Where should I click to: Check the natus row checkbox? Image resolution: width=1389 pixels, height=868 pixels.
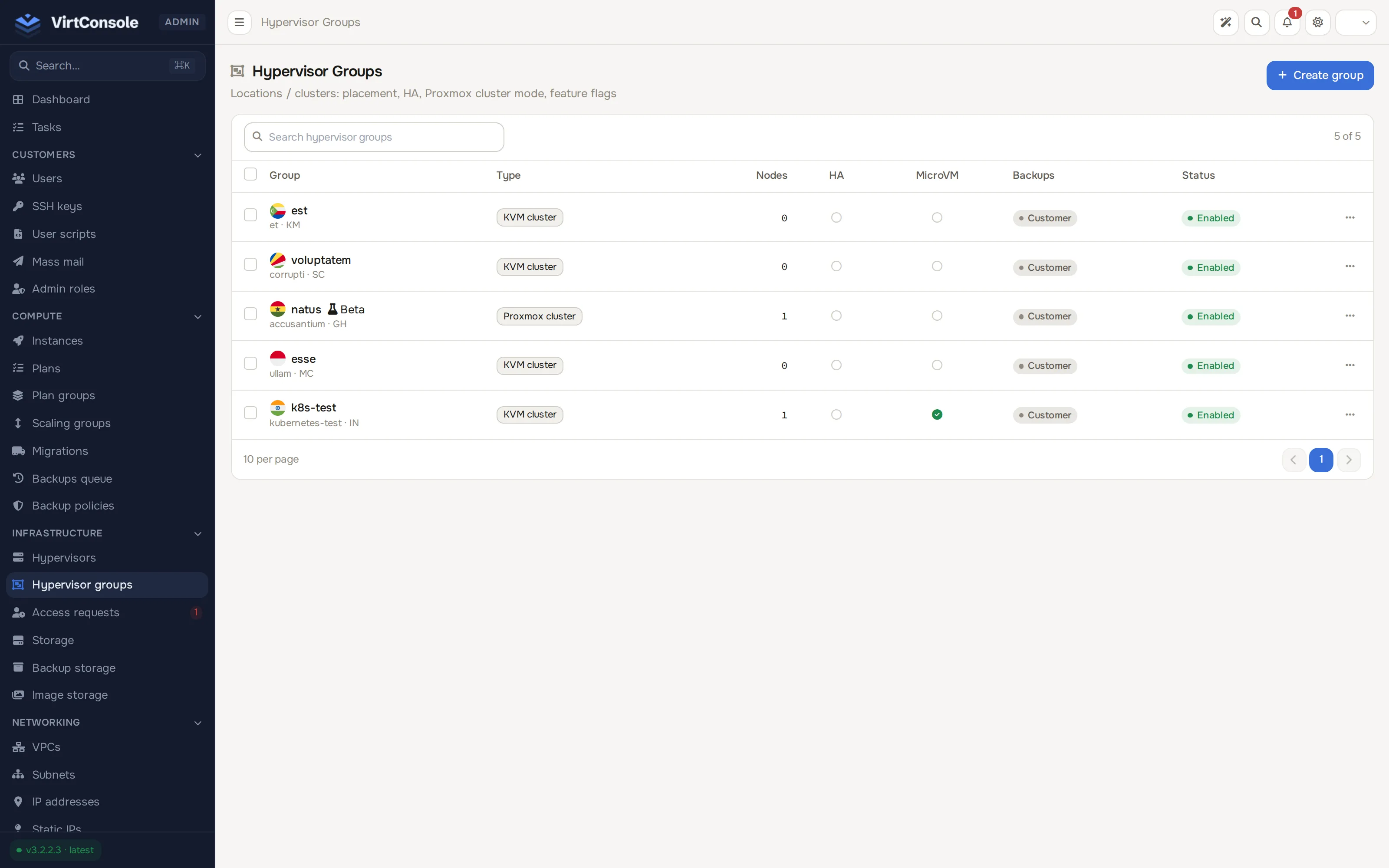[x=250, y=313]
